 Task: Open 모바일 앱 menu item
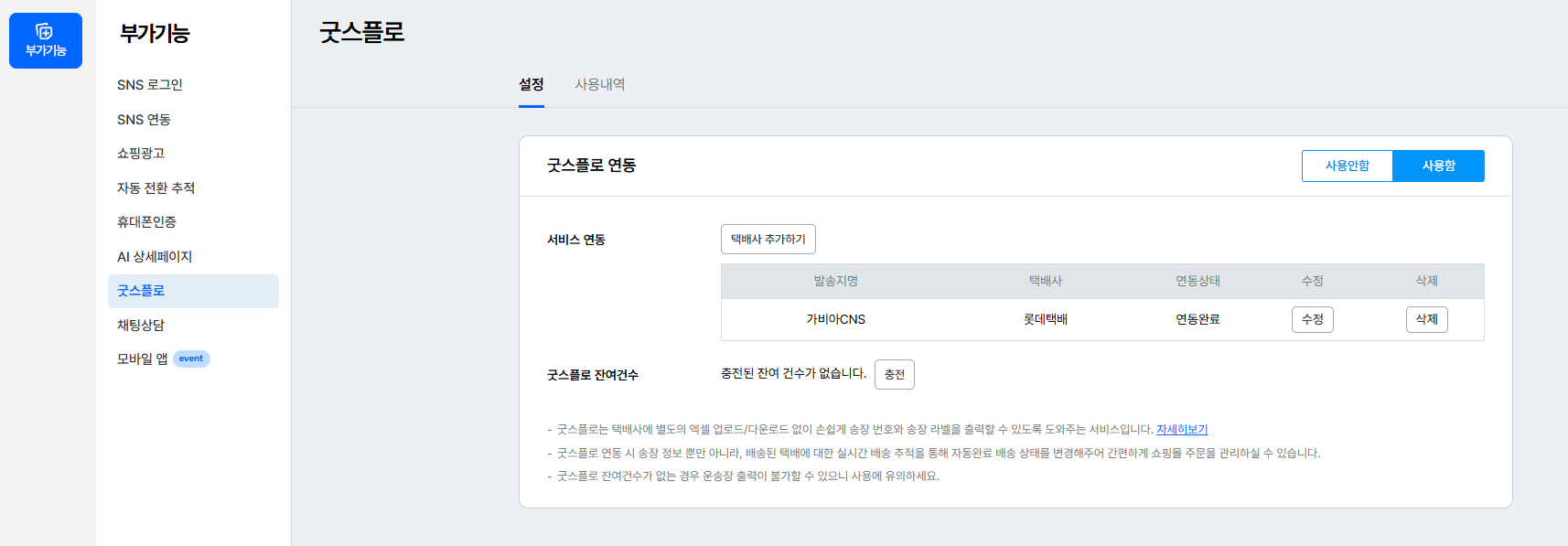pos(142,359)
